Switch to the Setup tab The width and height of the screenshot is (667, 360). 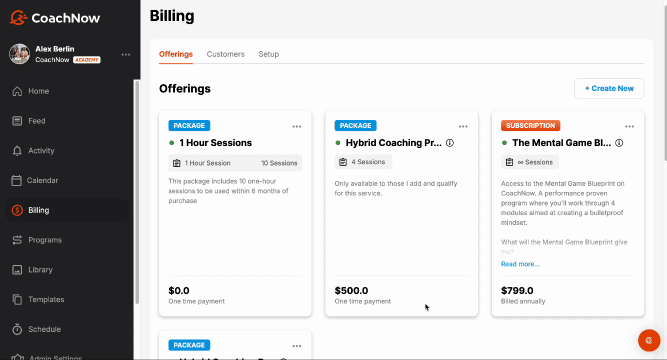tap(269, 54)
